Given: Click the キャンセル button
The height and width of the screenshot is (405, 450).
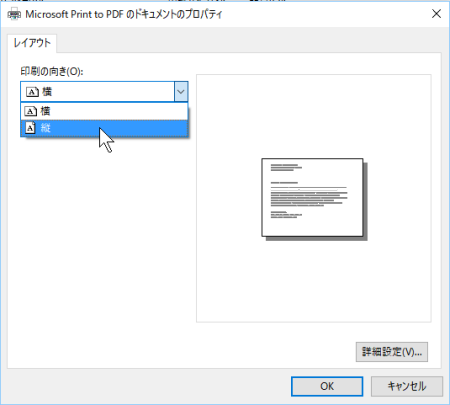Looking at the screenshot, I should point(407,386).
